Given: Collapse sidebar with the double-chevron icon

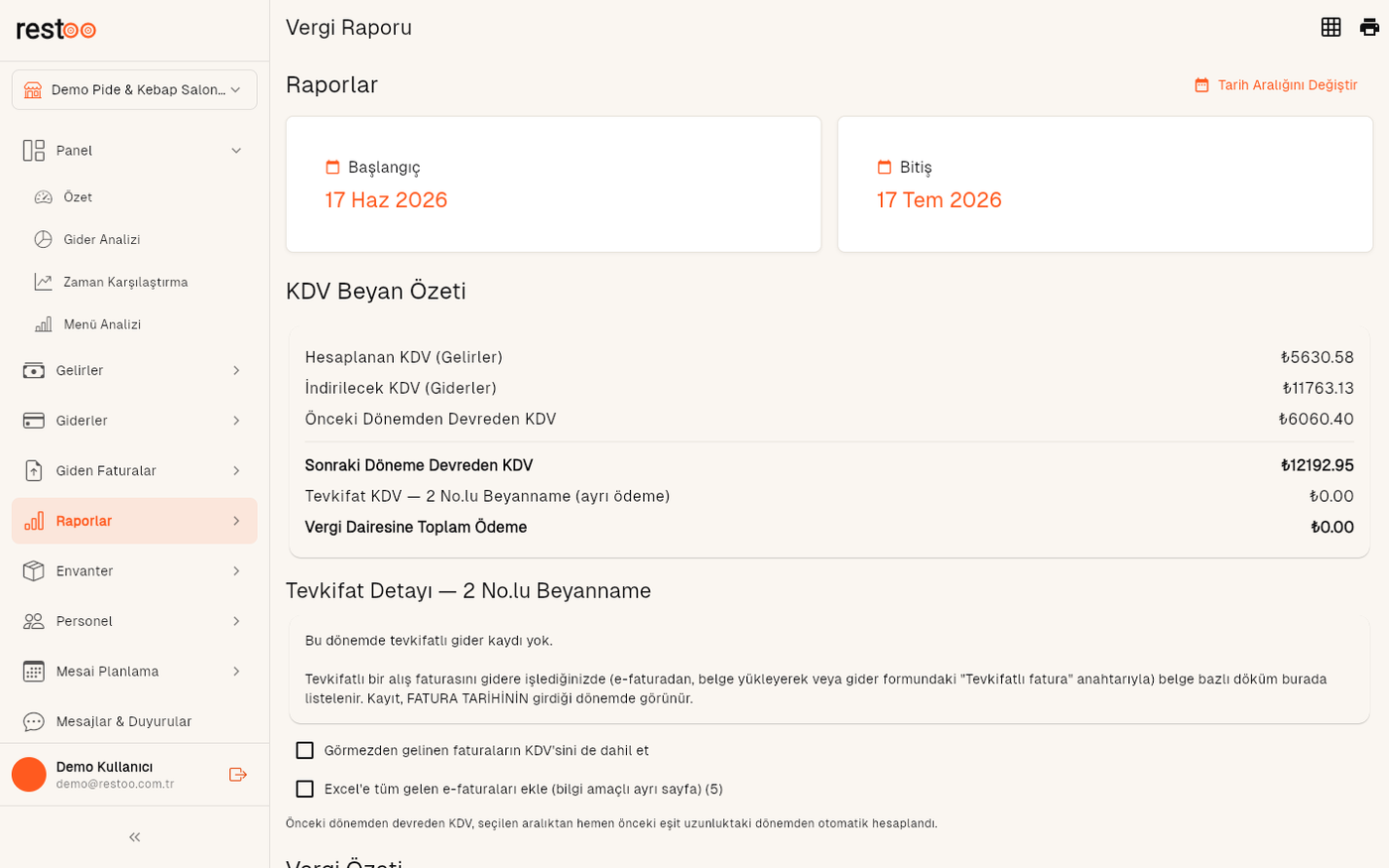Looking at the screenshot, I should [x=135, y=837].
